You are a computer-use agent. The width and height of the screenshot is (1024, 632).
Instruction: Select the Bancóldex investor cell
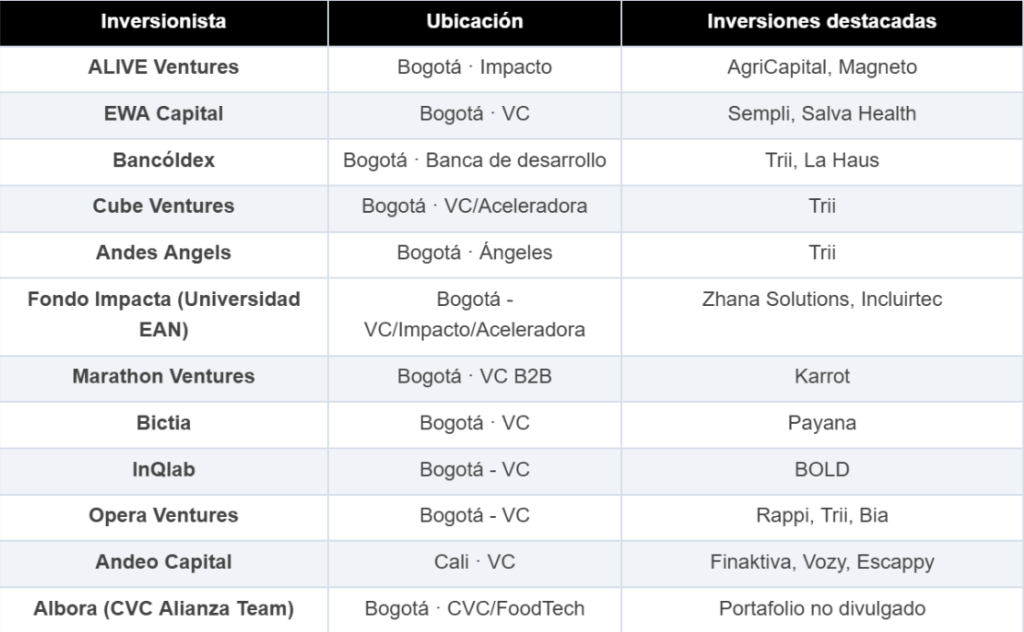point(163,160)
